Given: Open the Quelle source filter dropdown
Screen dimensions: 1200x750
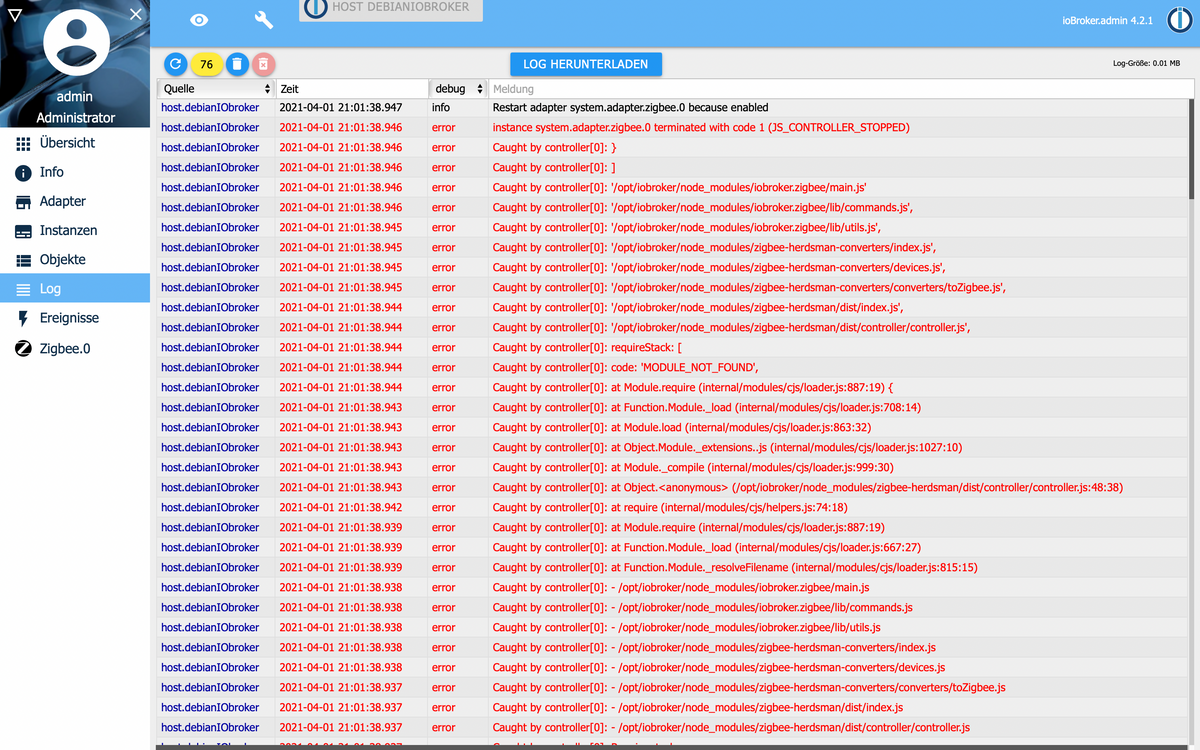Looking at the screenshot, I should [217, 89].
